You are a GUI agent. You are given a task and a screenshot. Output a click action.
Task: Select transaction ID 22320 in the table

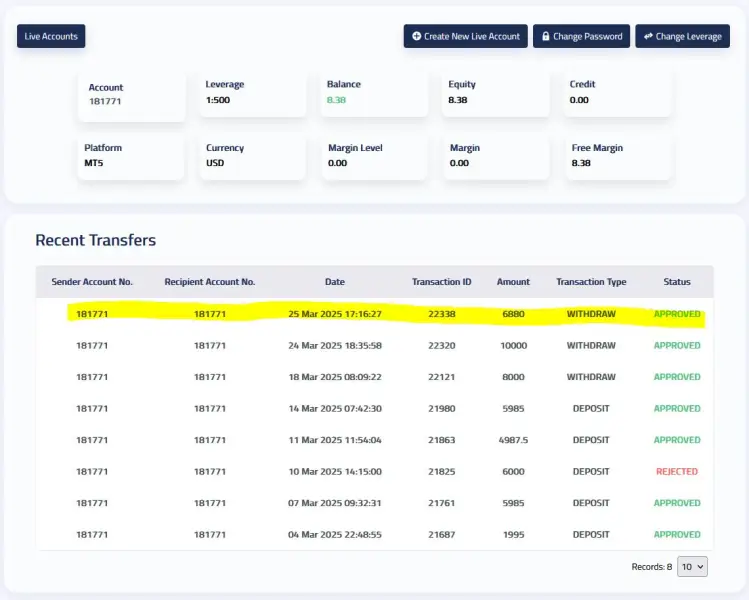(x=441, y=345)
